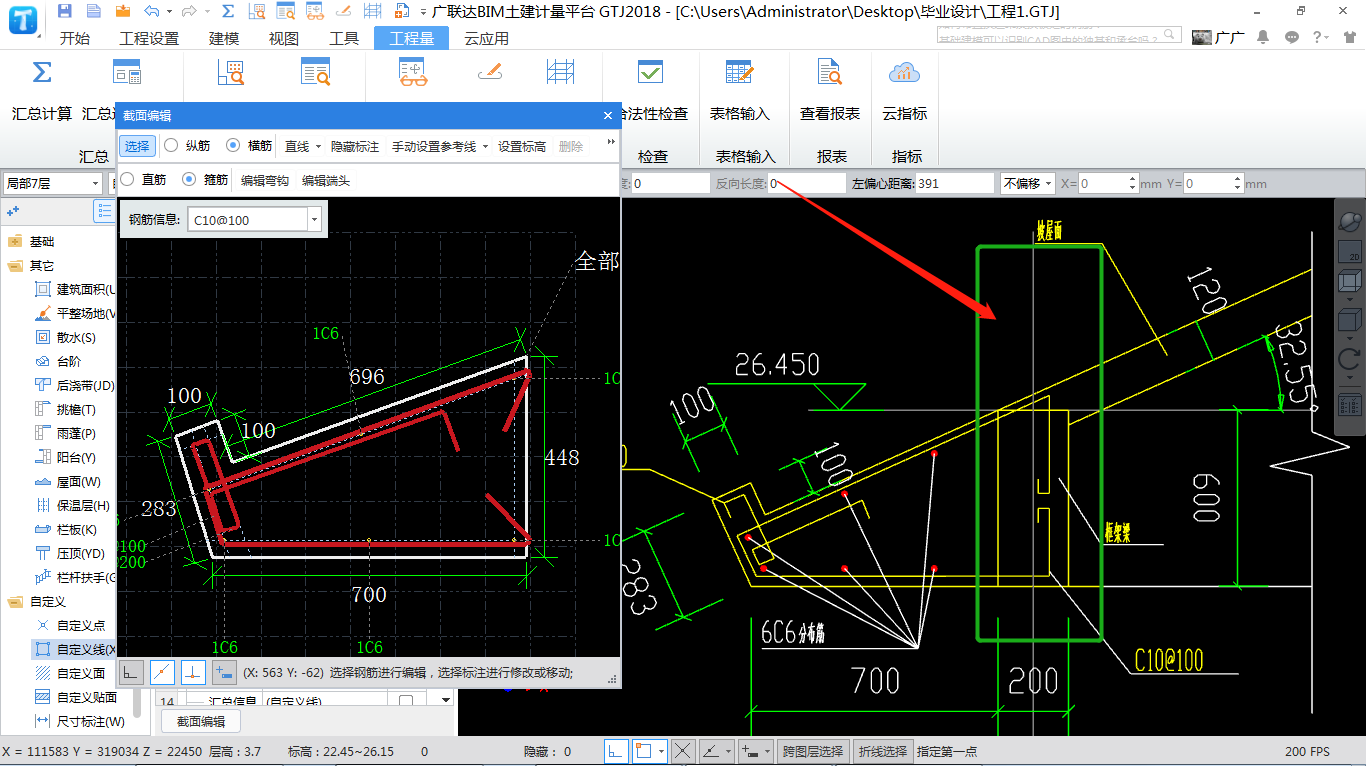Click the 设置标高 button

[522, 146]
